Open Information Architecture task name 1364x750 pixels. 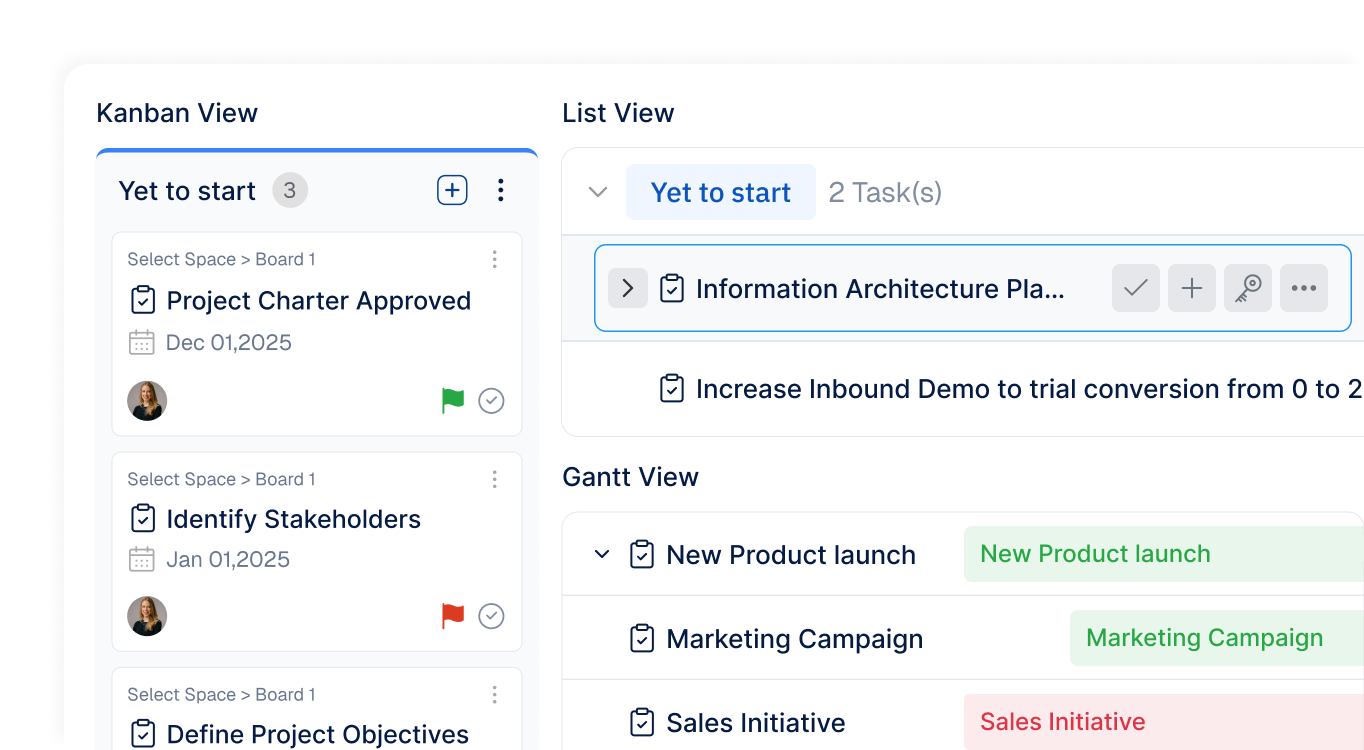tap(880, 289)
